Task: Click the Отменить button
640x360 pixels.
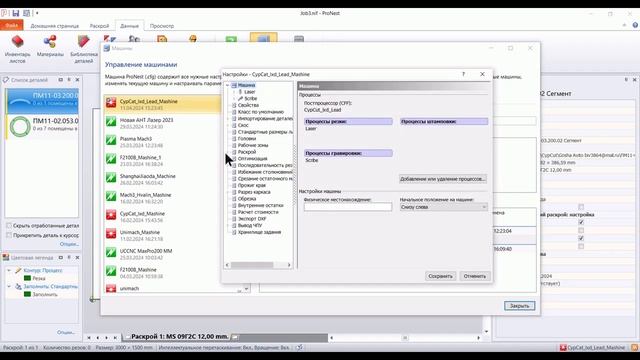Action: tap(475, 276)
